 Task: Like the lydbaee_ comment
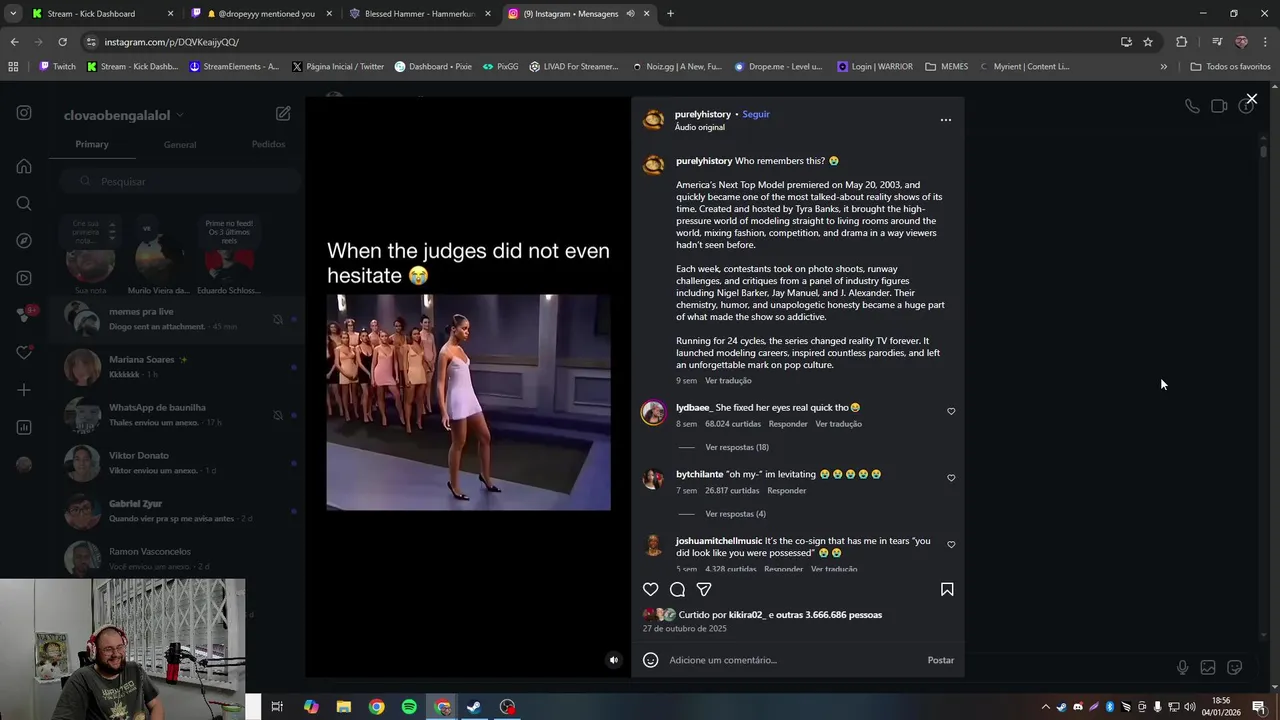click(951, 411)
